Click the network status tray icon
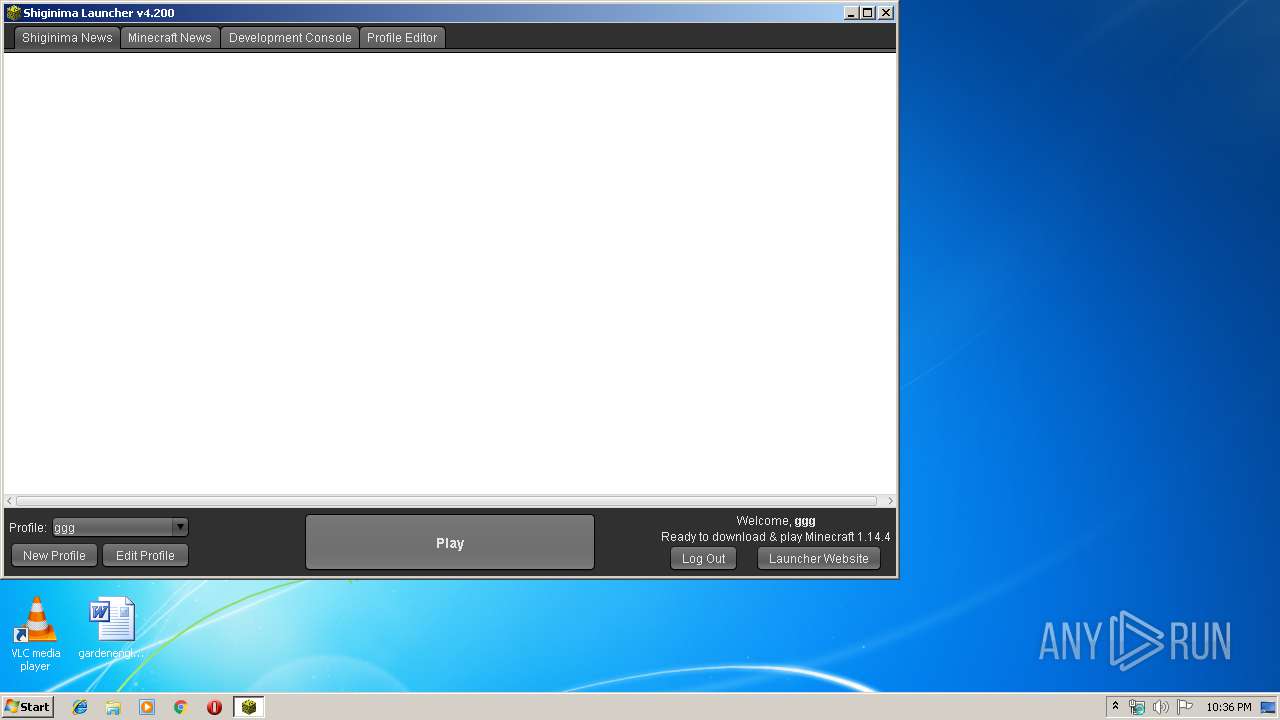This screenshot has height=720, width=1280. (x=1137, y=707)
